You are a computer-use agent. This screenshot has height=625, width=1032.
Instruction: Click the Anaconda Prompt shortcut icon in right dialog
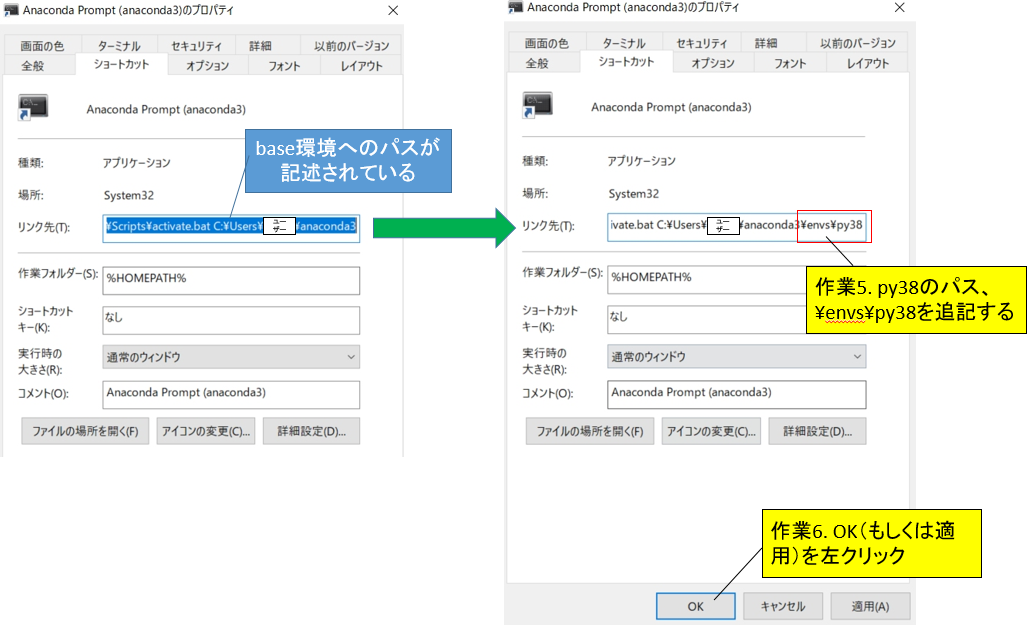tap(538, 105)
